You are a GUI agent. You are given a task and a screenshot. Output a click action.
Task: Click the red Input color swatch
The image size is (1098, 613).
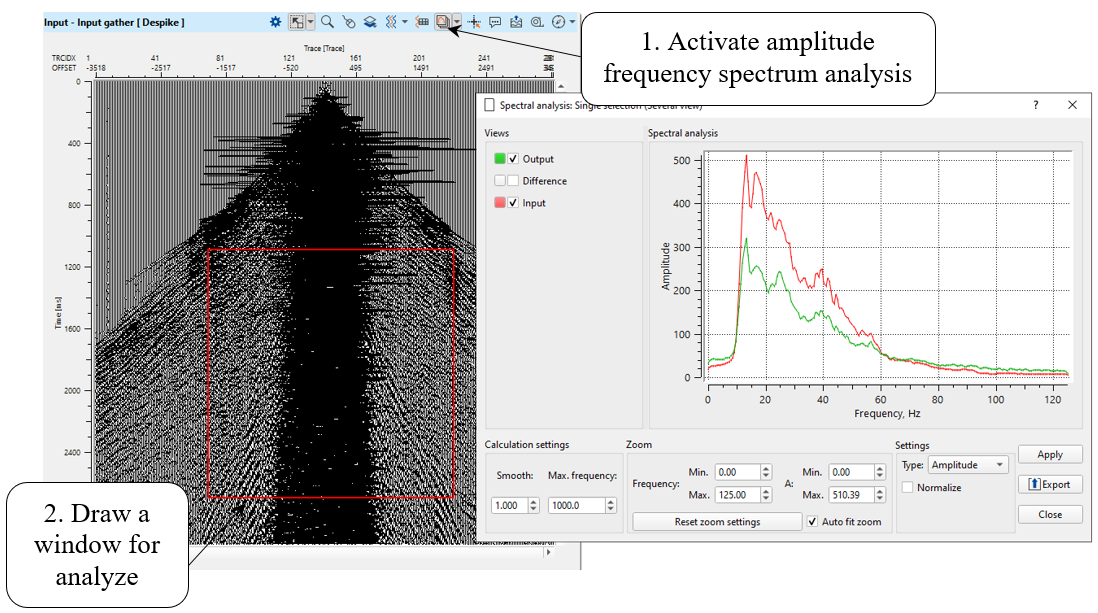pos(500,203)
